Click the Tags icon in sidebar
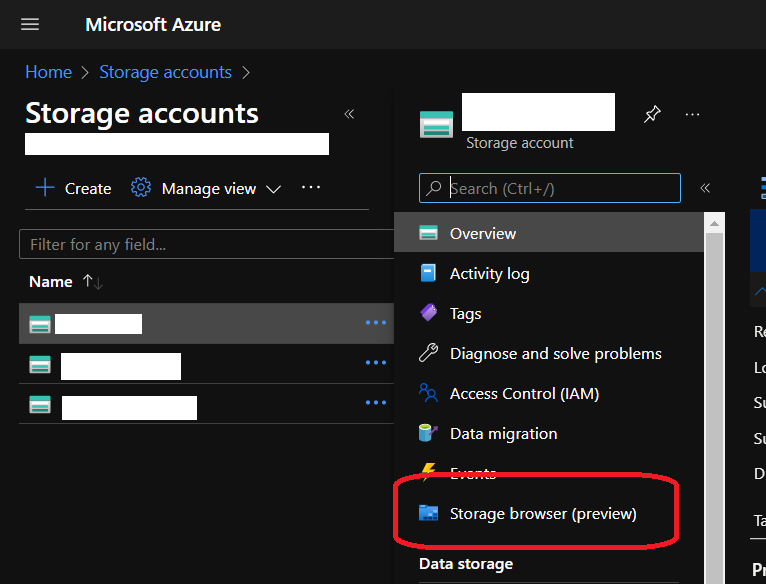 tap(429, 313)
